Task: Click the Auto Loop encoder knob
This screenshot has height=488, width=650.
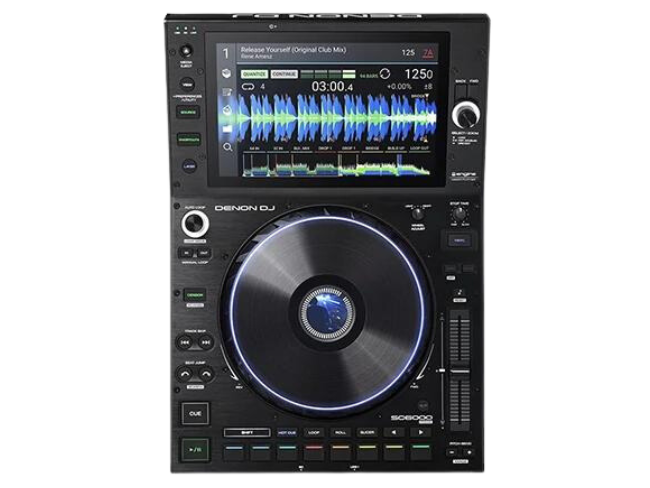Action: click(195, 224)
